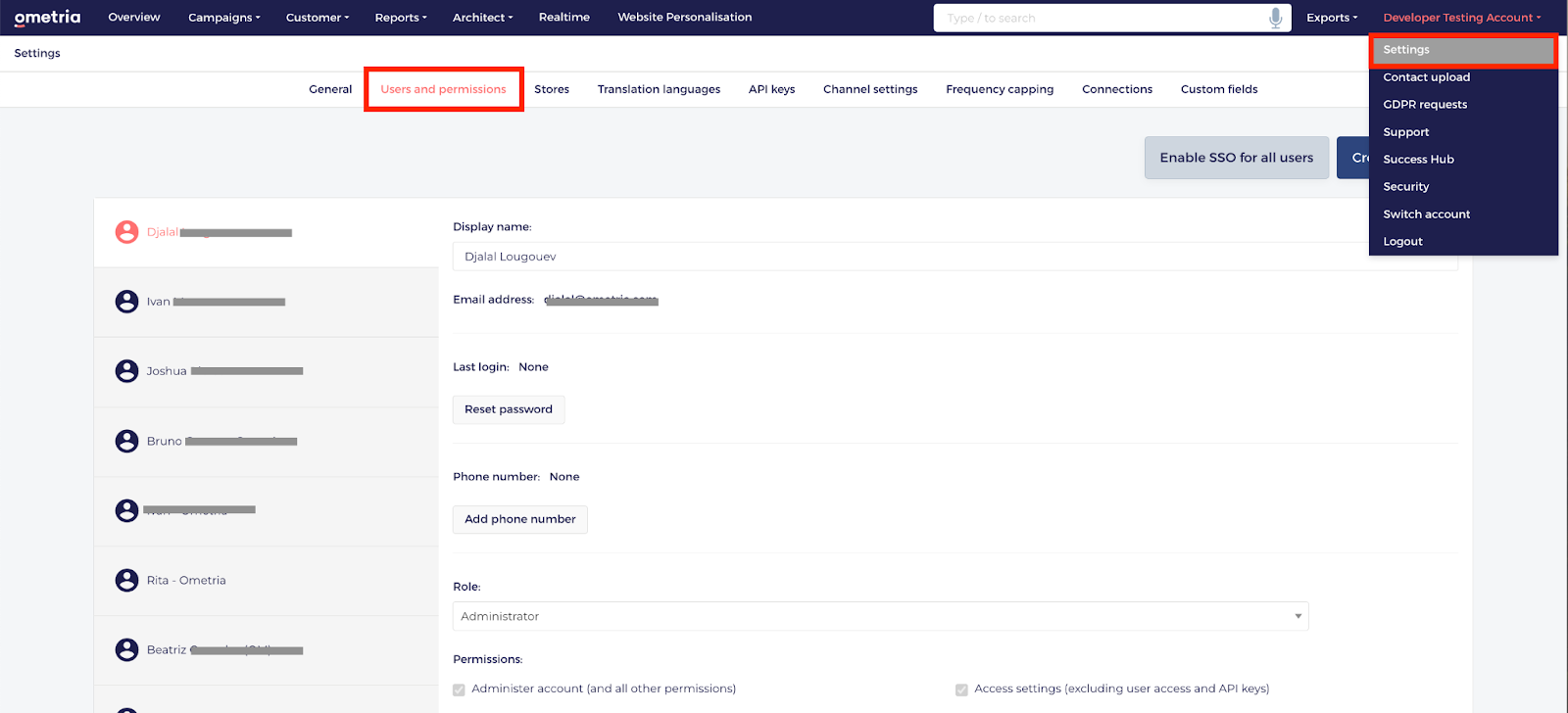Select Beatriz's user avatar icon
The width and height of the screenshot is (1568, 713).
(x=126, y=649)
